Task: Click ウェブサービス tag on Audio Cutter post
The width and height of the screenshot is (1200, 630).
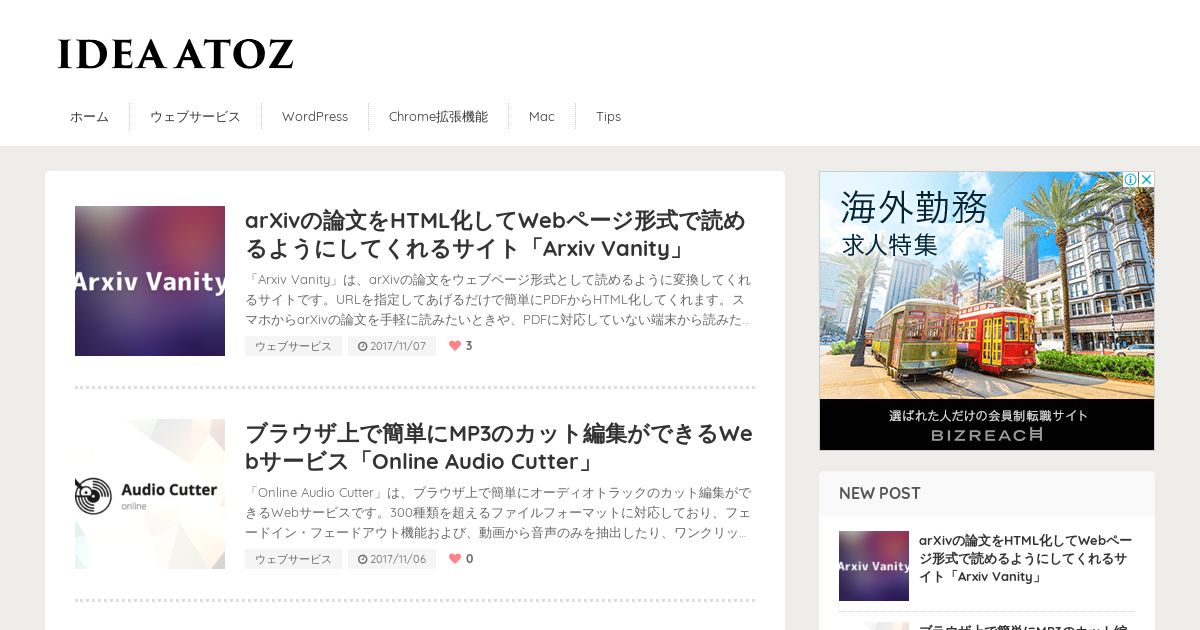Action: 293,559
